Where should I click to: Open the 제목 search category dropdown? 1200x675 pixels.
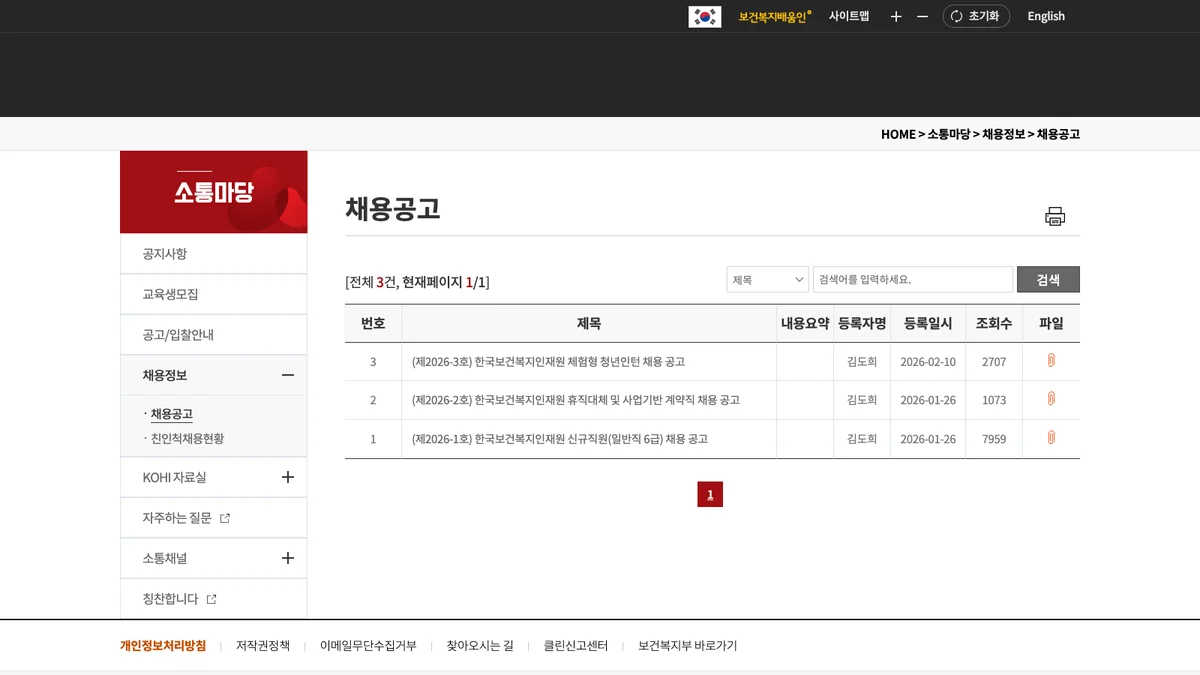click(767, 280)
